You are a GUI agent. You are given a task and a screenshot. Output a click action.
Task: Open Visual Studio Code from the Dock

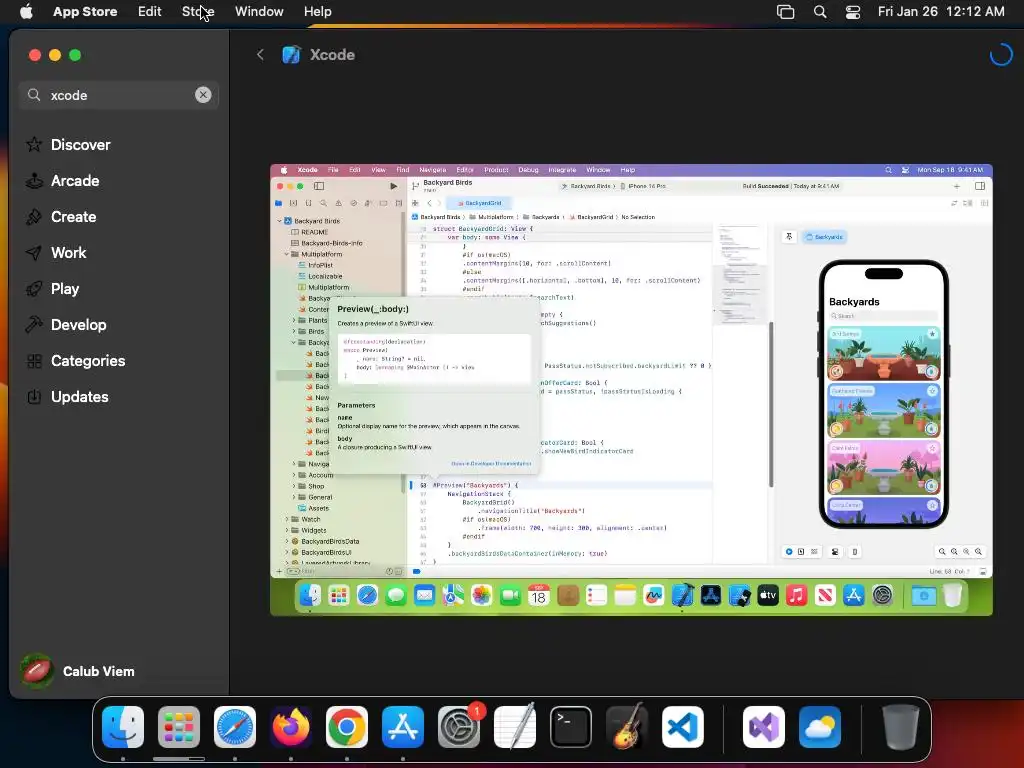pyautogui.click(x=683, y=727)
